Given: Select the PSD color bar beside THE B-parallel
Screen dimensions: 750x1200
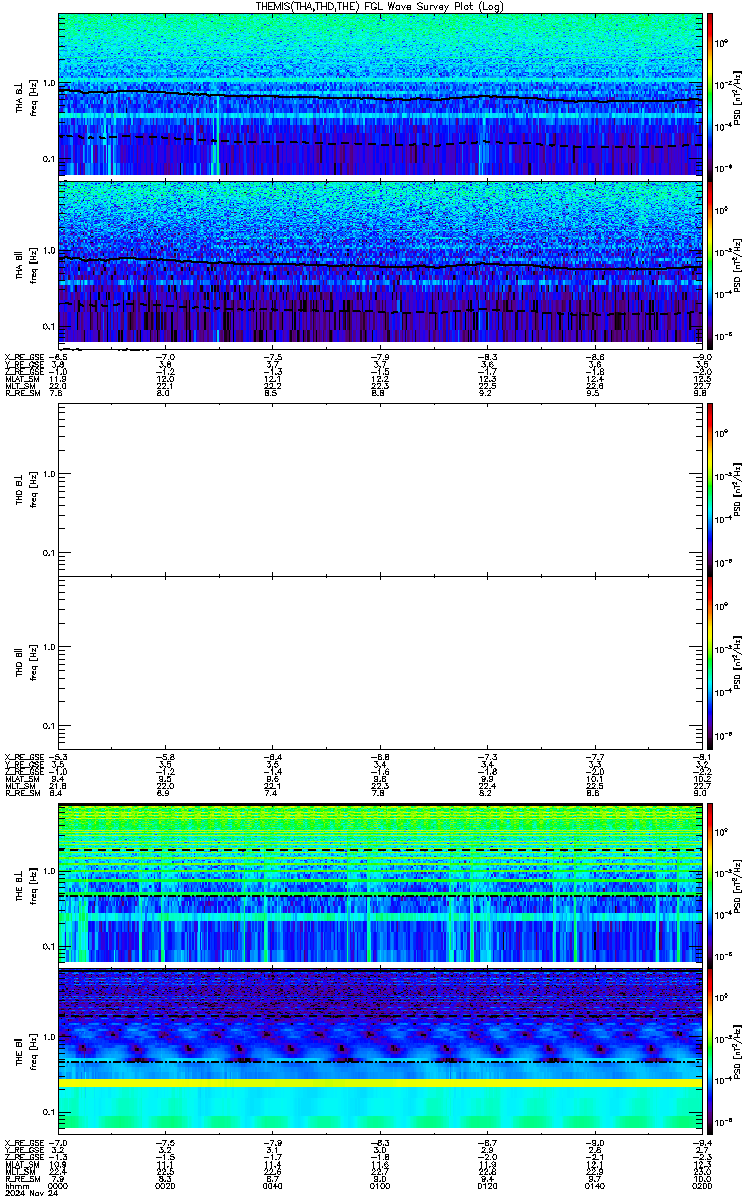Looking at the screenshot, I should pos(711,1049).
